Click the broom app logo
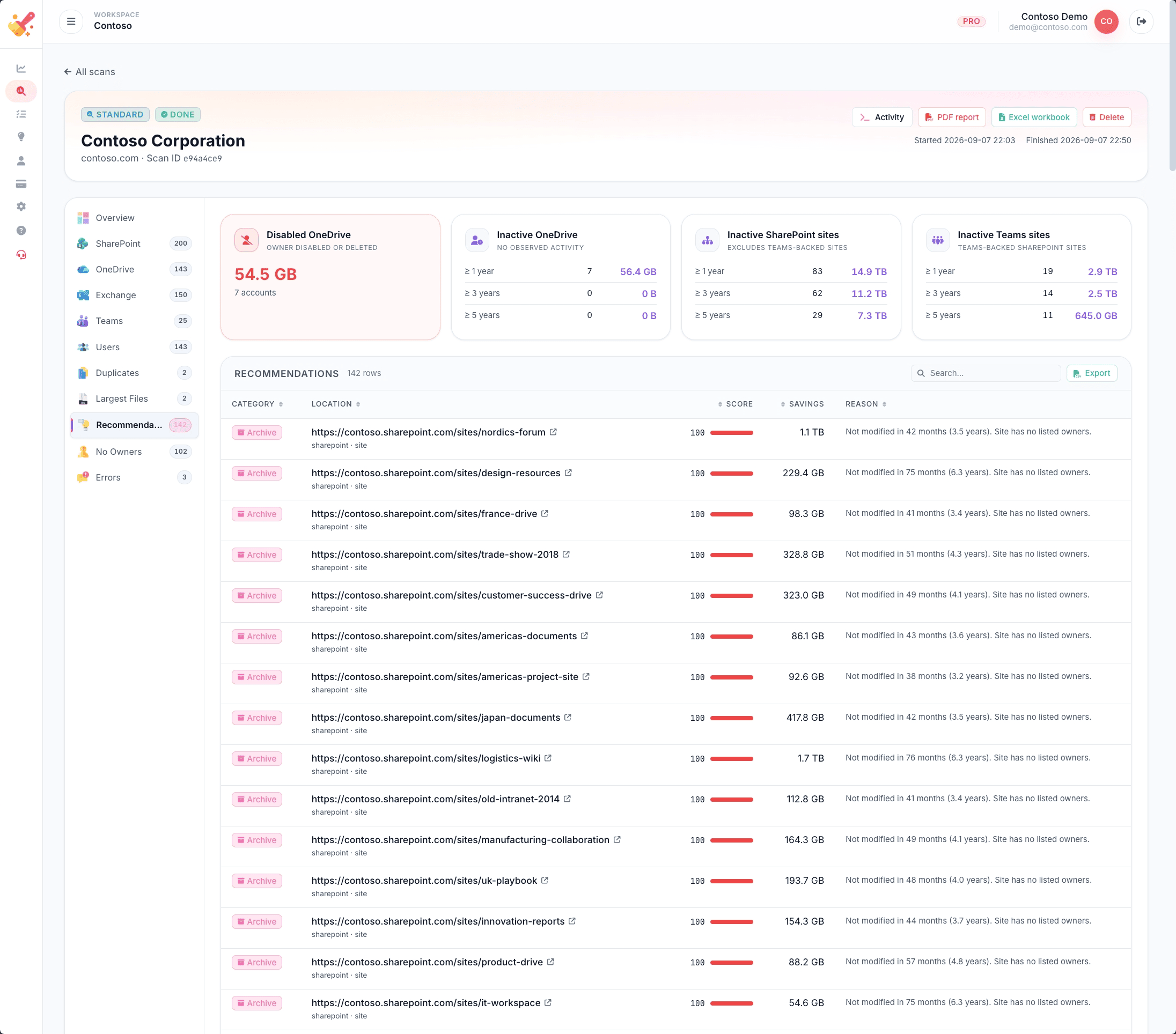The width and height of the screenshot is (1176, 1034). point(21,24)
